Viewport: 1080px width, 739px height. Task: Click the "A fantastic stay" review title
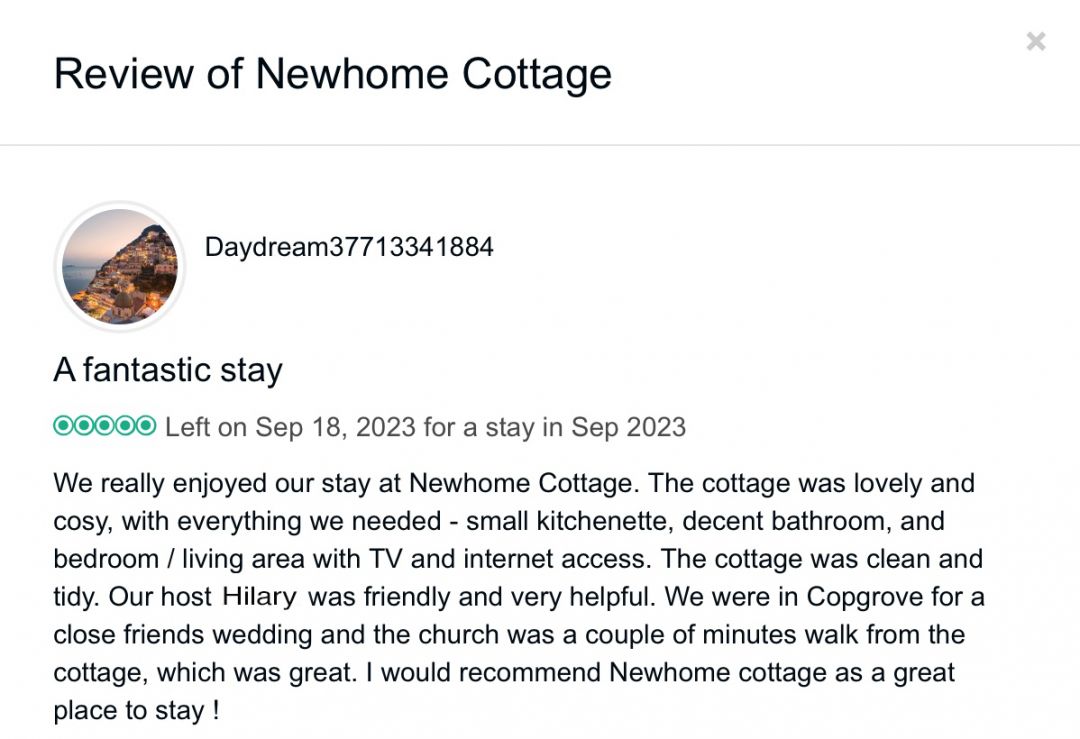click(168, 371)
